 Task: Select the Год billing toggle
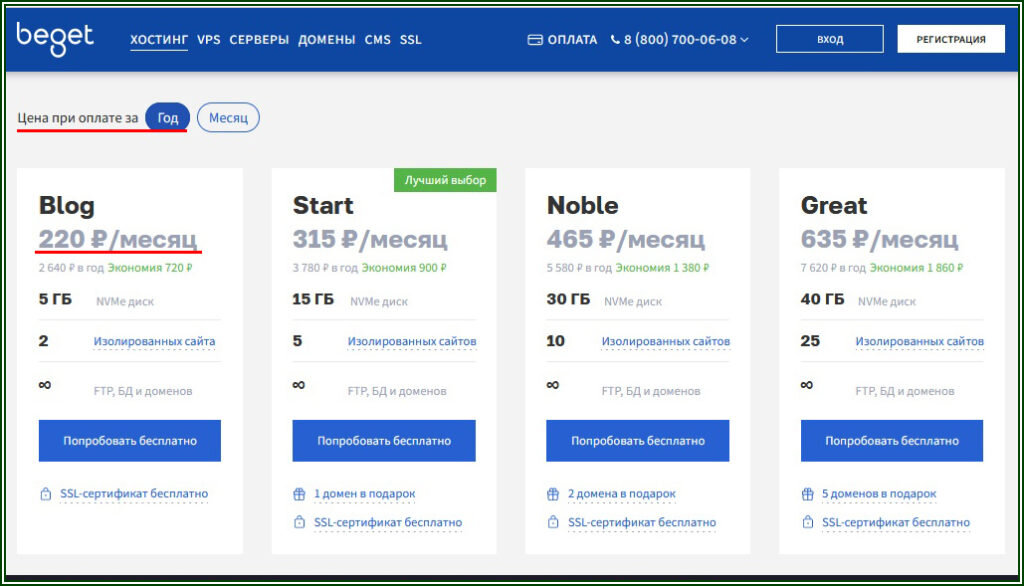168,118
